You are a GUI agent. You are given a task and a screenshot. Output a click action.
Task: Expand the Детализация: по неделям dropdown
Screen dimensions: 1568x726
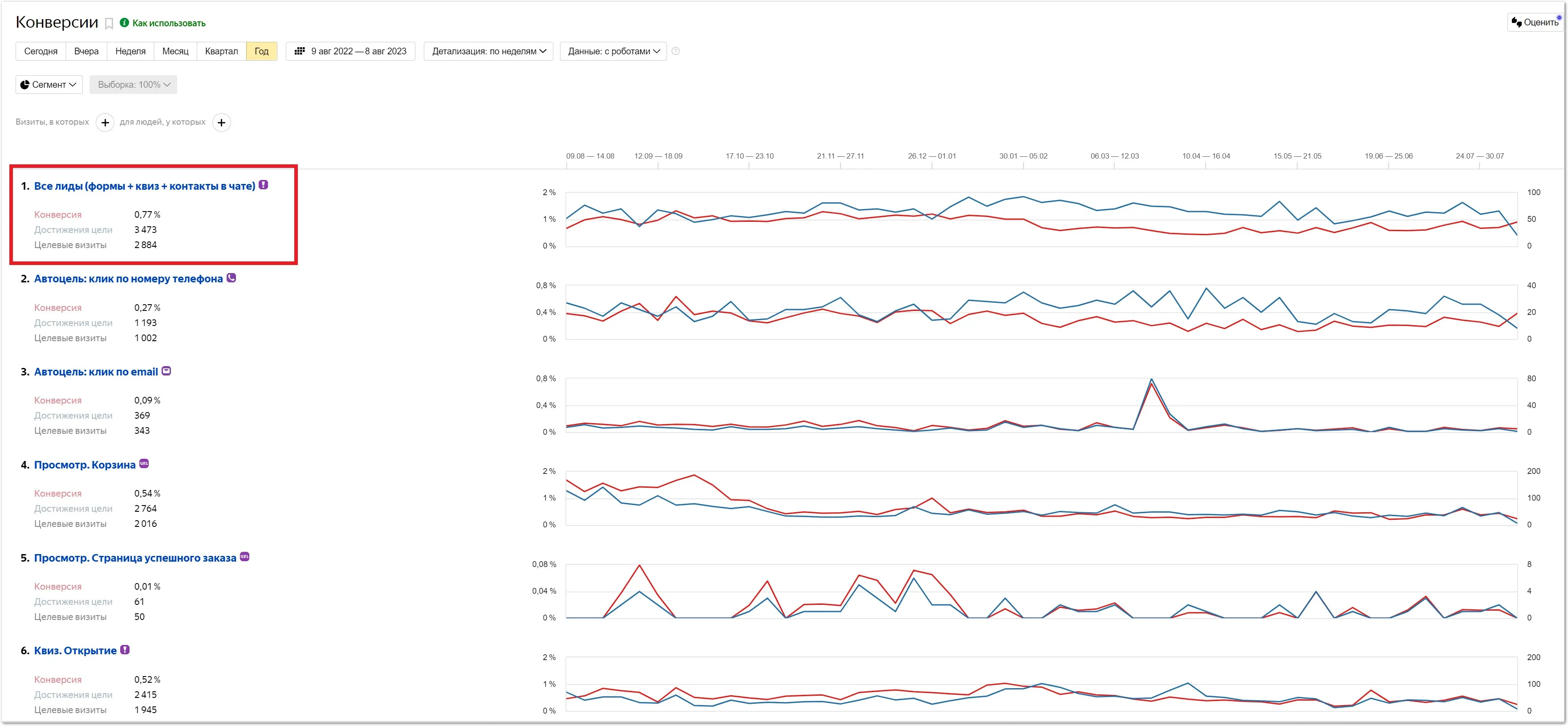tap(488, 51)
